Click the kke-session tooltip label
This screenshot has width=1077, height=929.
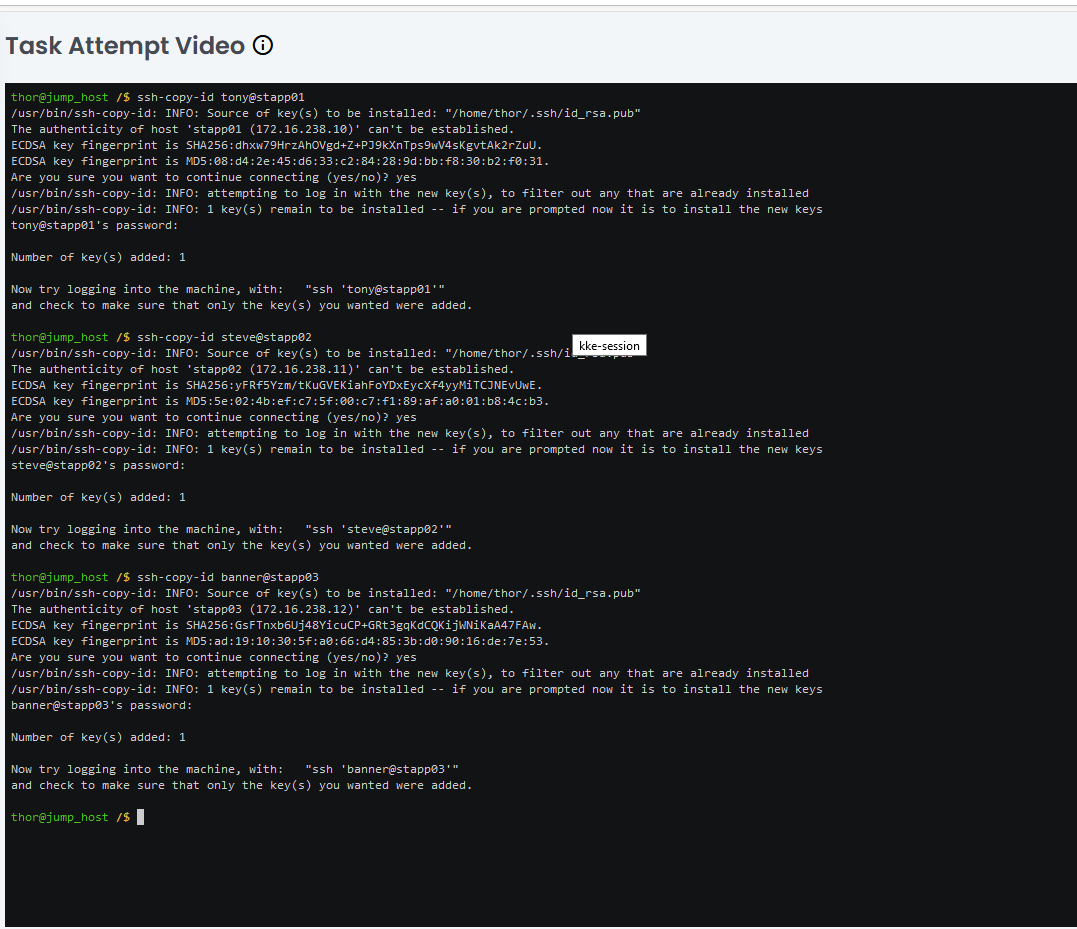pos(609,346)
